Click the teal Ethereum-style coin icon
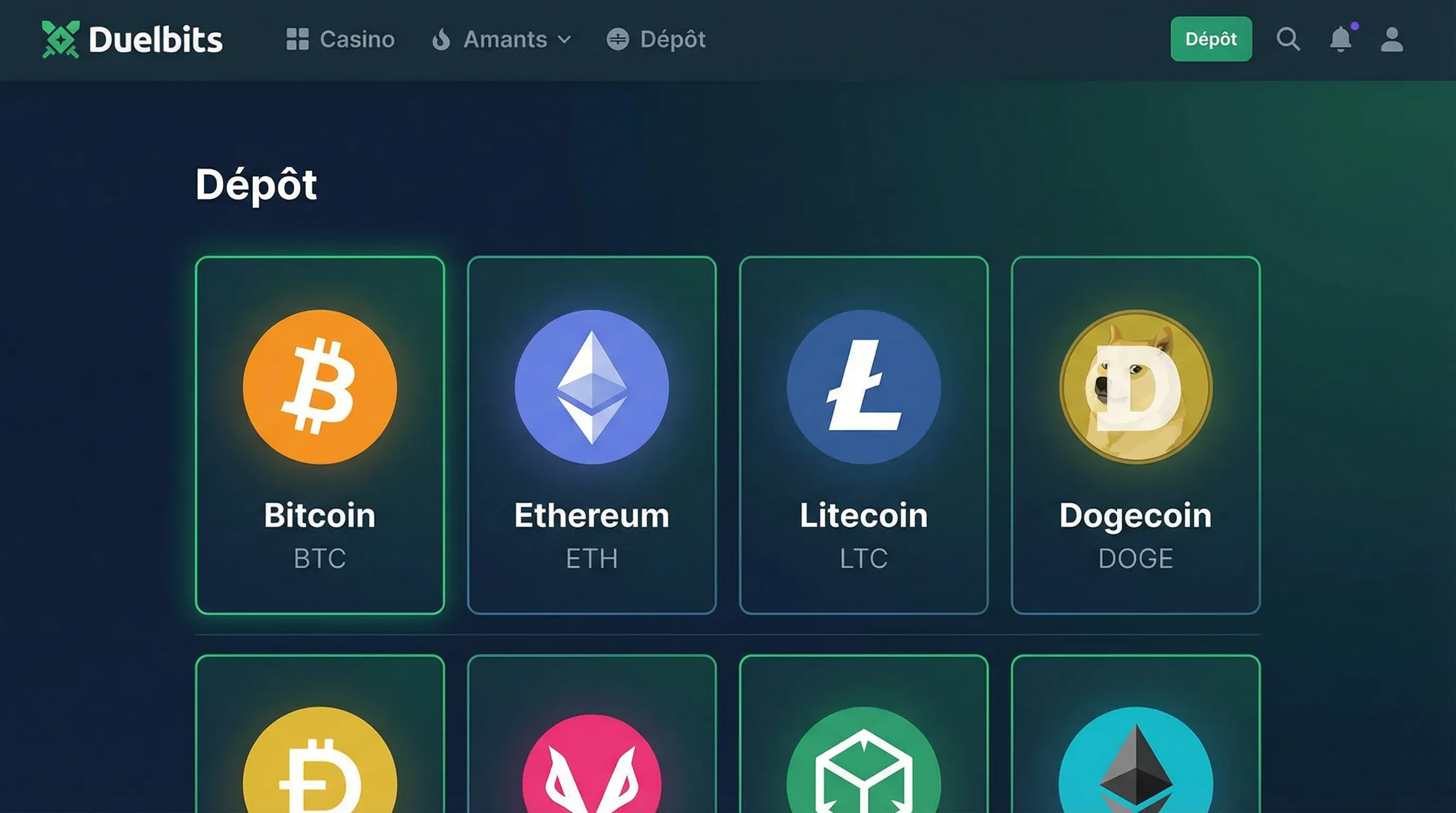This screenshot has height=813, width=1456. tap(1135, 760)
